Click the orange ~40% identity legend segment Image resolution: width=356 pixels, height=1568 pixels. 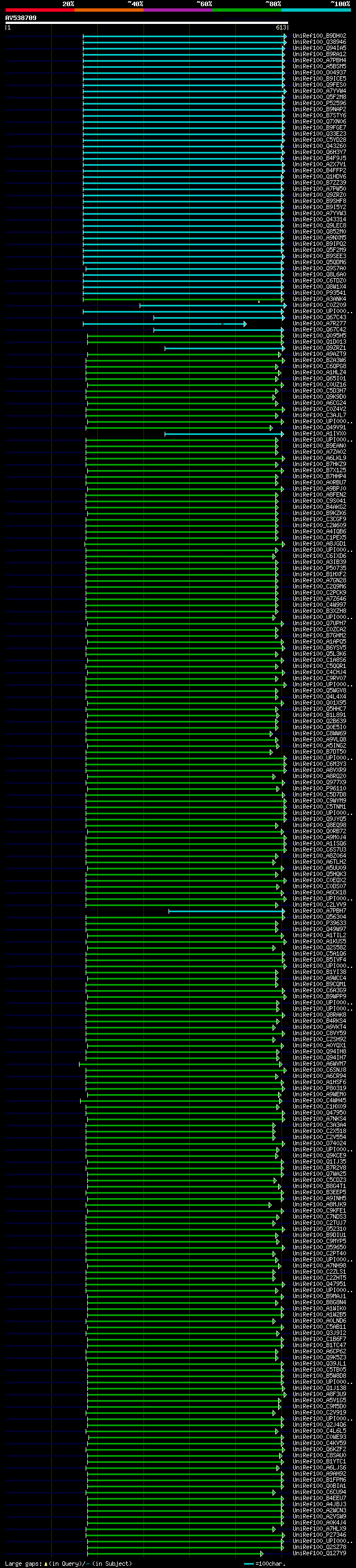click(109, 10)
